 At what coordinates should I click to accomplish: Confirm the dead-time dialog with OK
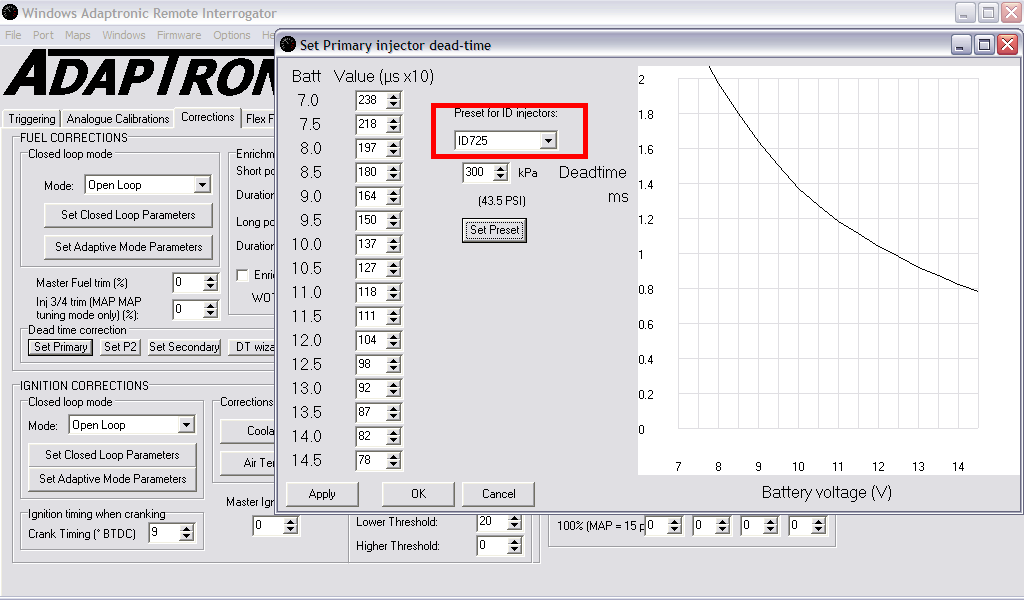point(418,493)
